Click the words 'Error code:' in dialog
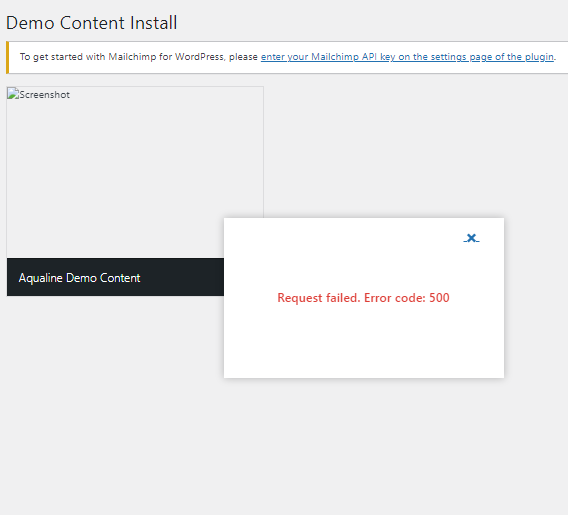 (x=395, y=298)
